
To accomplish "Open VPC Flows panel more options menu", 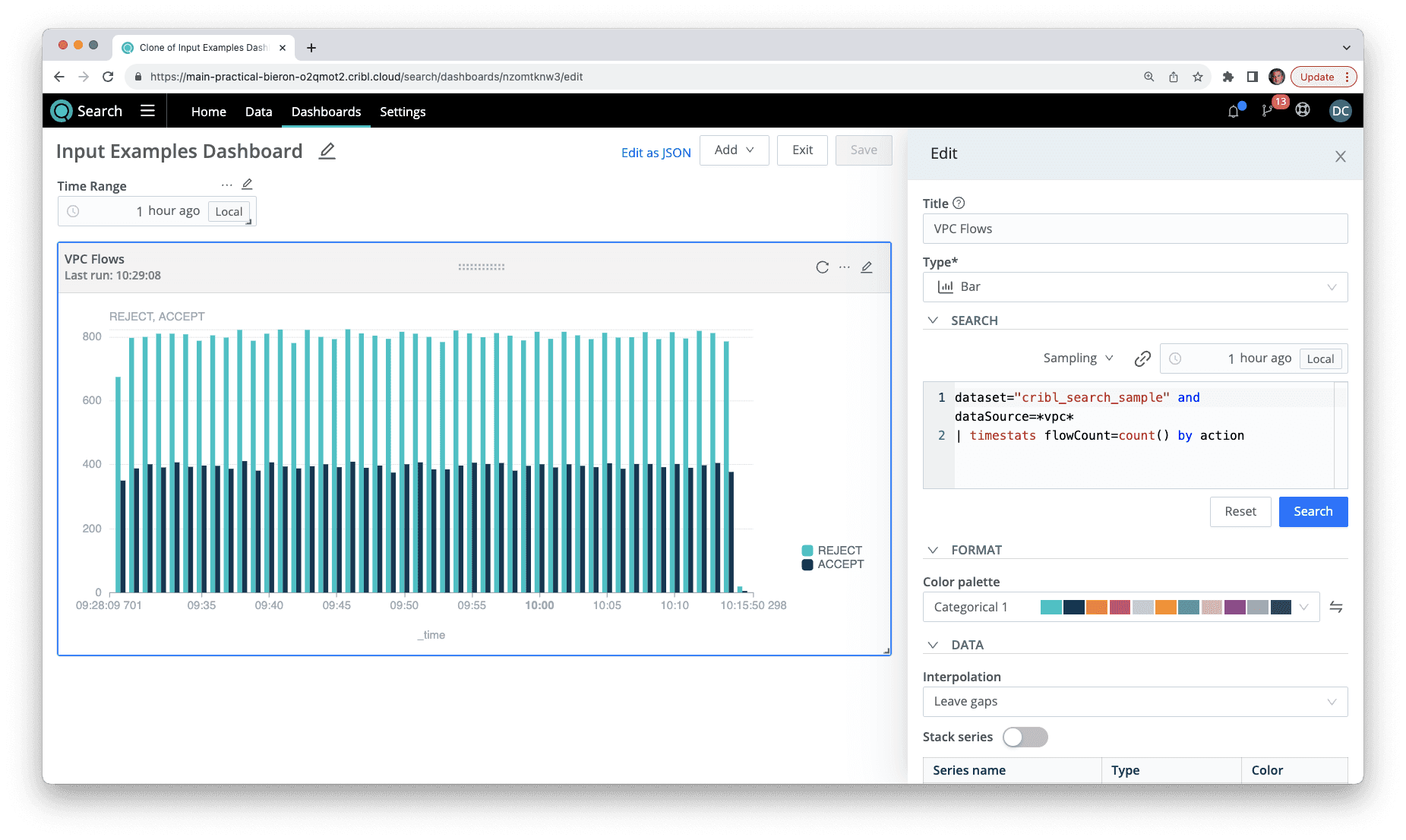I will [x=844, y=267].
